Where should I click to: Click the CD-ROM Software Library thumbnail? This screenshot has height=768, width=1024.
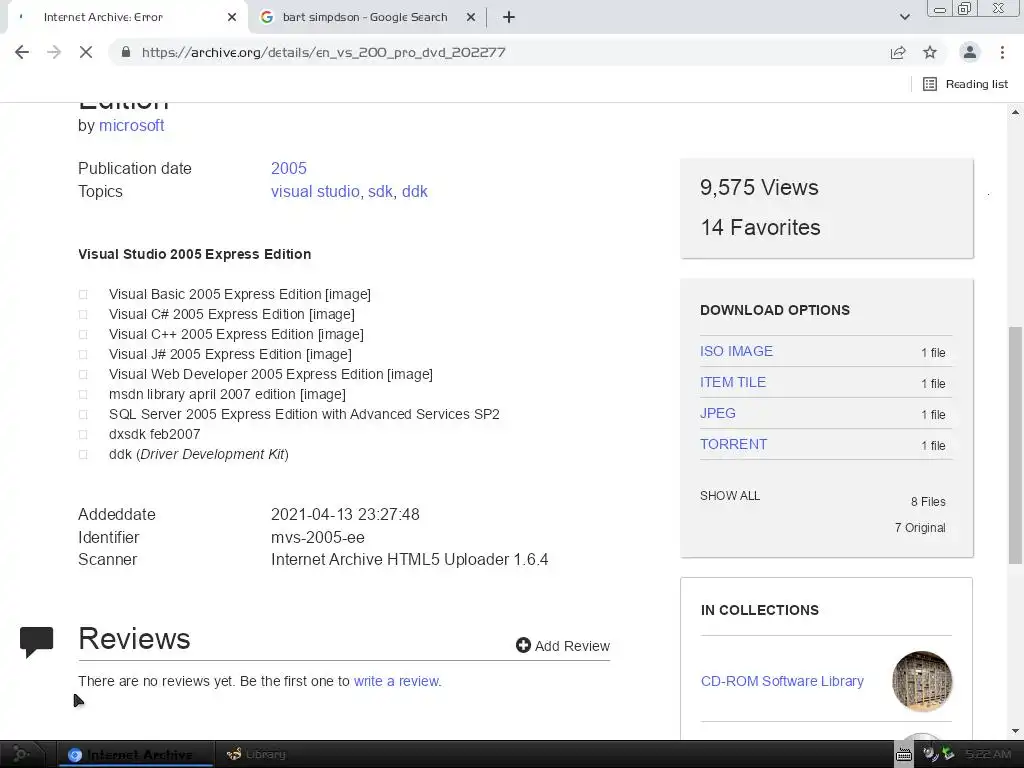[x=922, y=681]
